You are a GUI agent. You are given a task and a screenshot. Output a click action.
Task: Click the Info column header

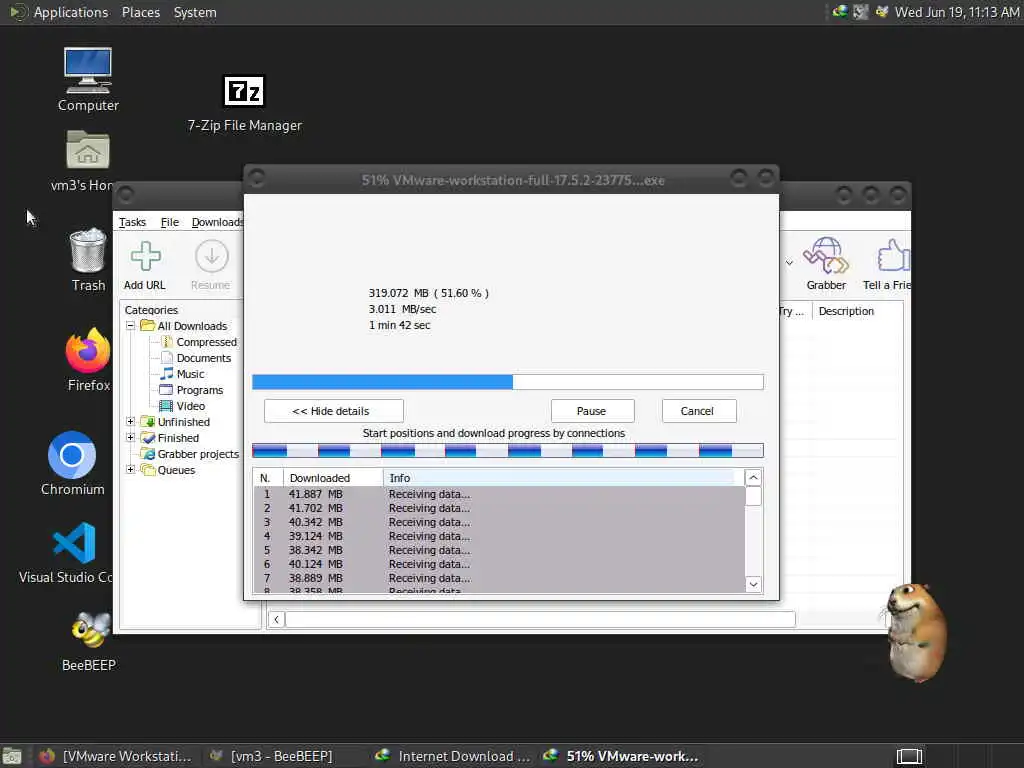[x=564, y=478]
